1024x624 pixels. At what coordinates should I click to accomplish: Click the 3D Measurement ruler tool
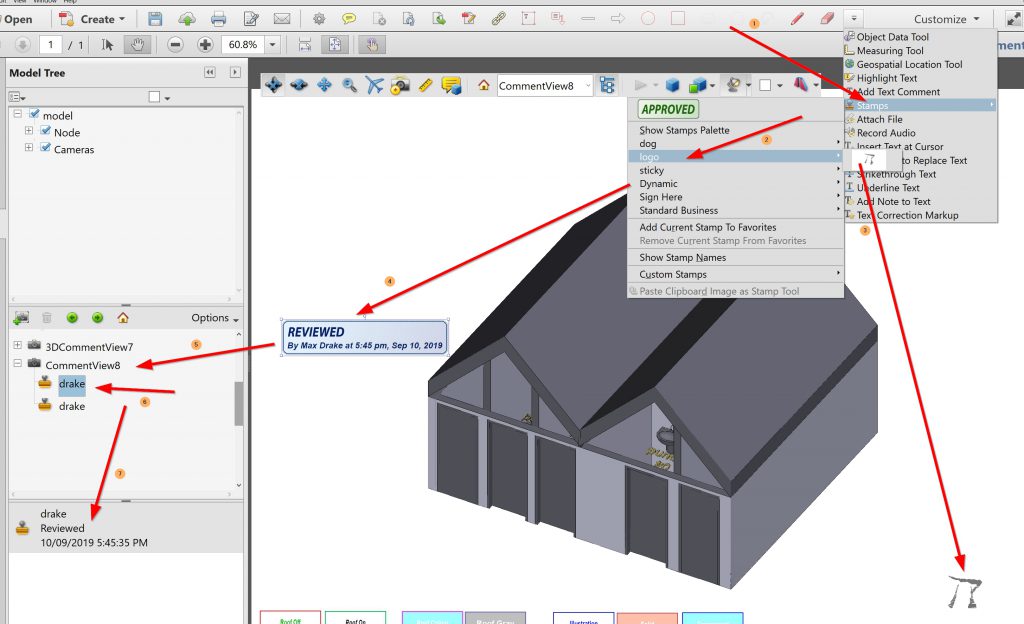(425, 86)
